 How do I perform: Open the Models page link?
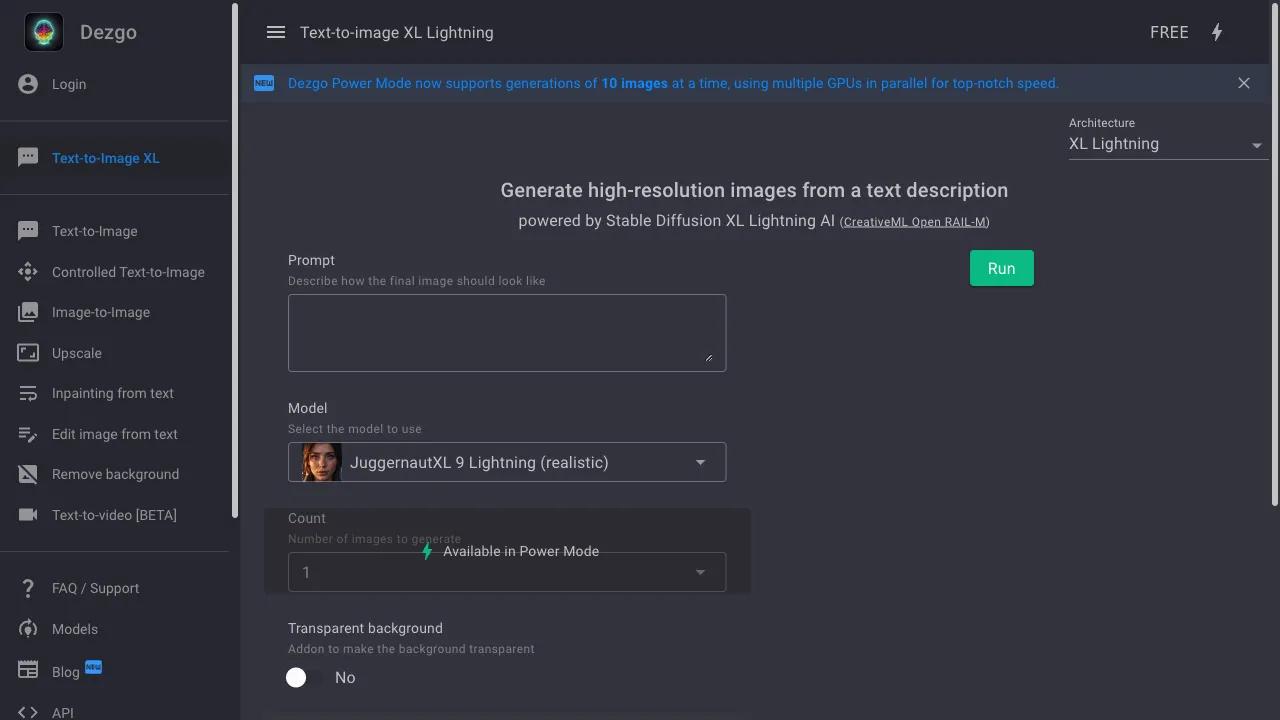pos(75,629)
